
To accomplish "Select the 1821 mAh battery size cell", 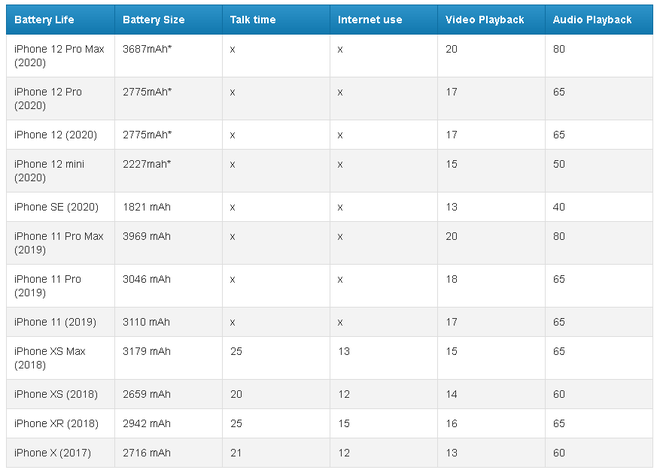I will [x=147, y=207].
